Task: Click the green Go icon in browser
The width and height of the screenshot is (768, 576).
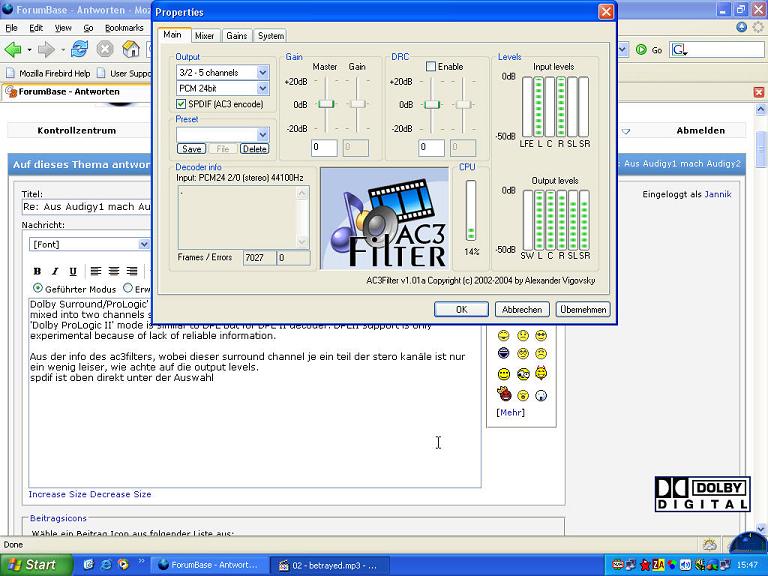Action: pos(641,49)
